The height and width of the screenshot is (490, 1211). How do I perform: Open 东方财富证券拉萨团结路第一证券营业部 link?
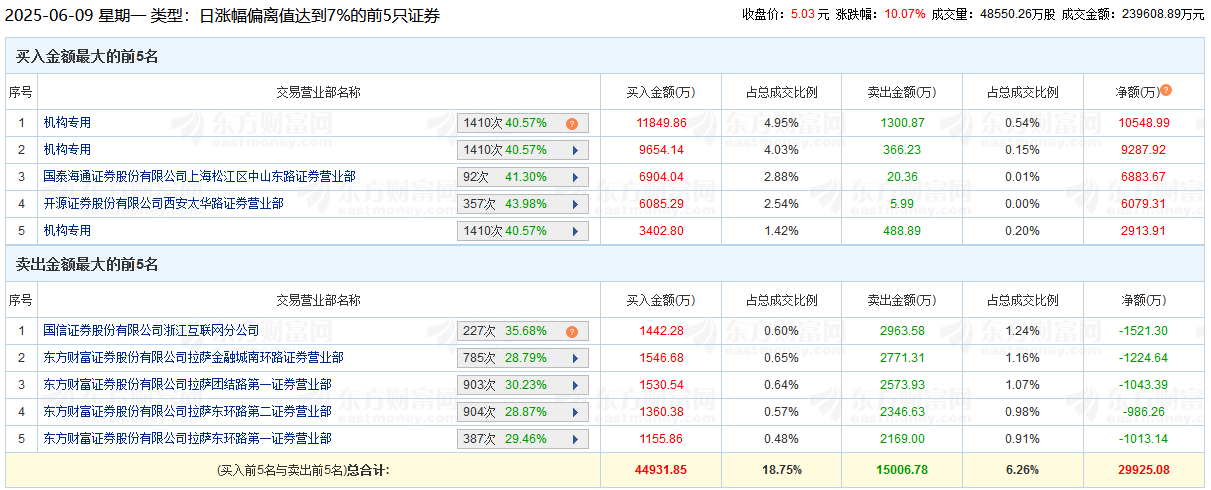pos(187,384)
